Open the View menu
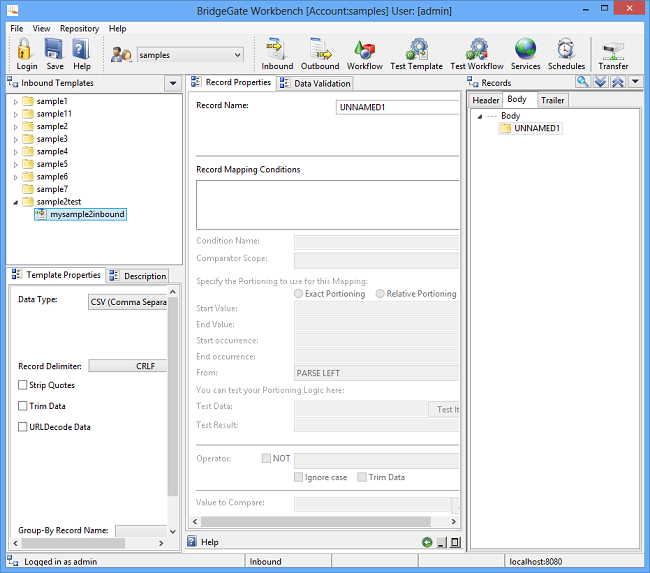Image resolution: width=650 pixels, height=573 pixels. click(41, 28)
